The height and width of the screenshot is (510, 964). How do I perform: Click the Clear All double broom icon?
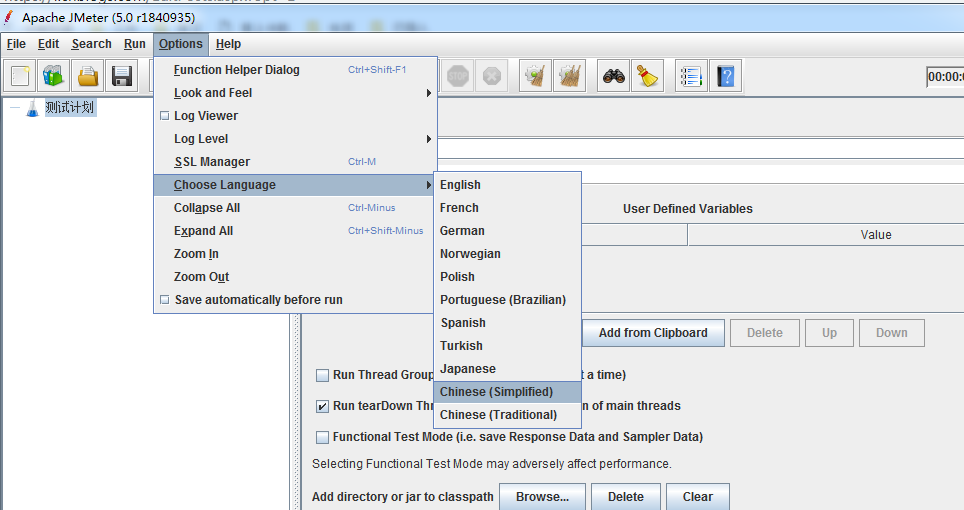click(569, 76)
